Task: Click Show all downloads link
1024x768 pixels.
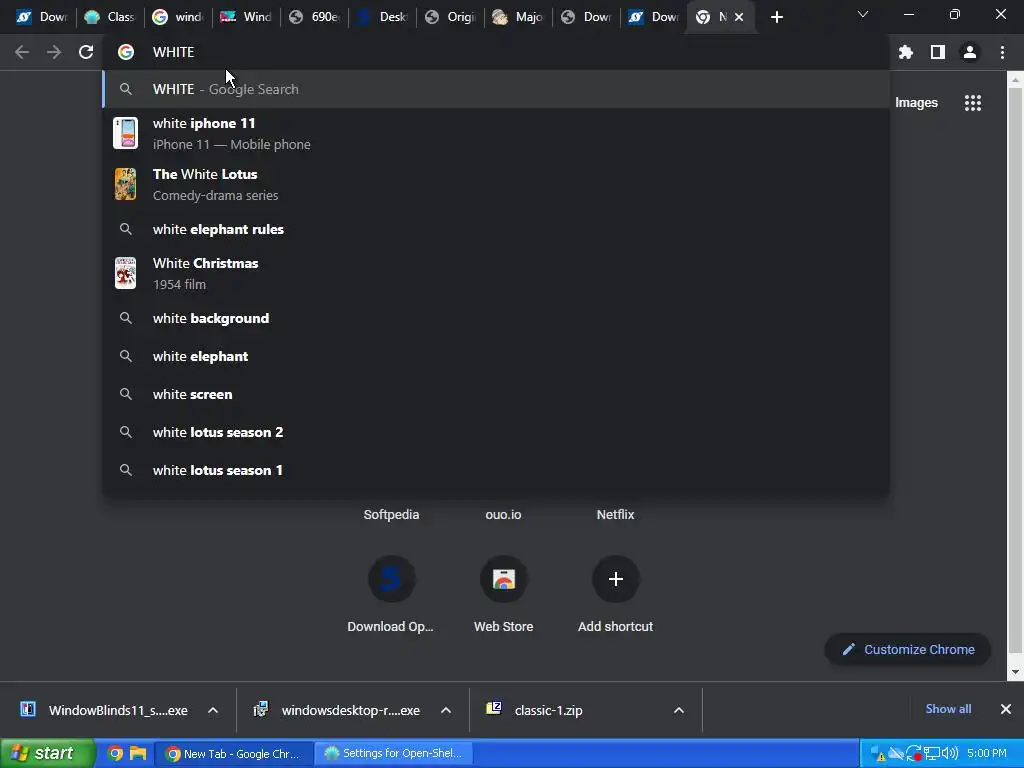Action: 948,709
